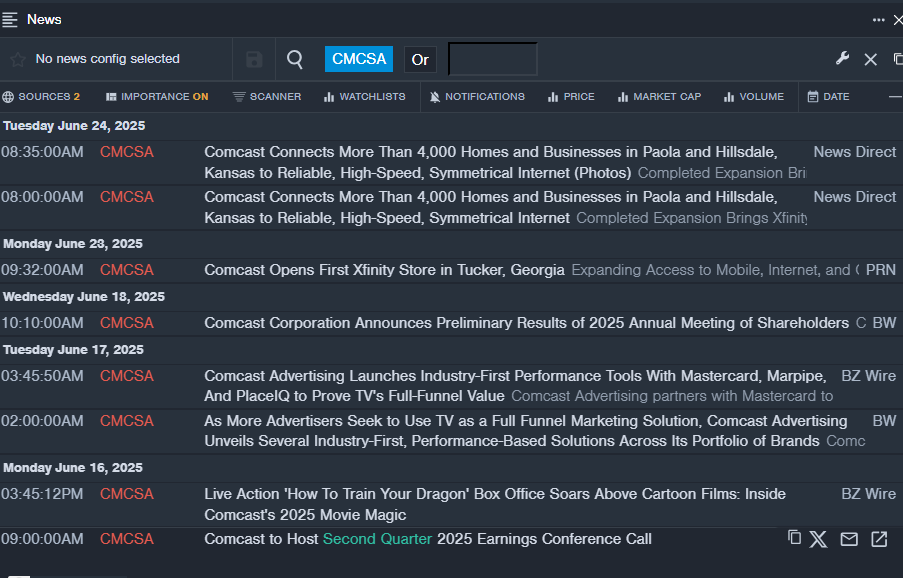Click the PRN source label
Viewport: 903px width, 578px height.
point(881,270)
